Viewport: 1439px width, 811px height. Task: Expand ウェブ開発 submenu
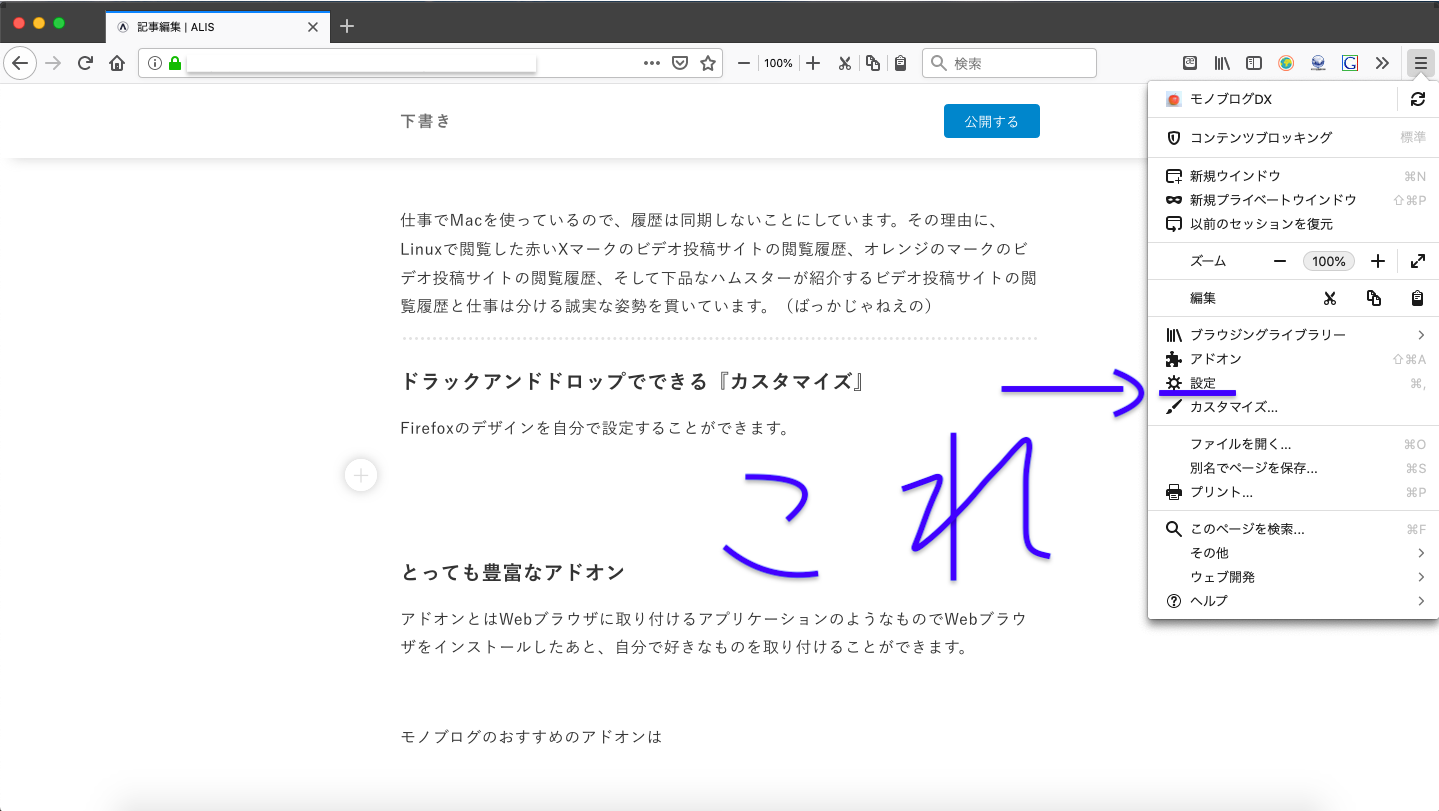(x=1293, y=577)
